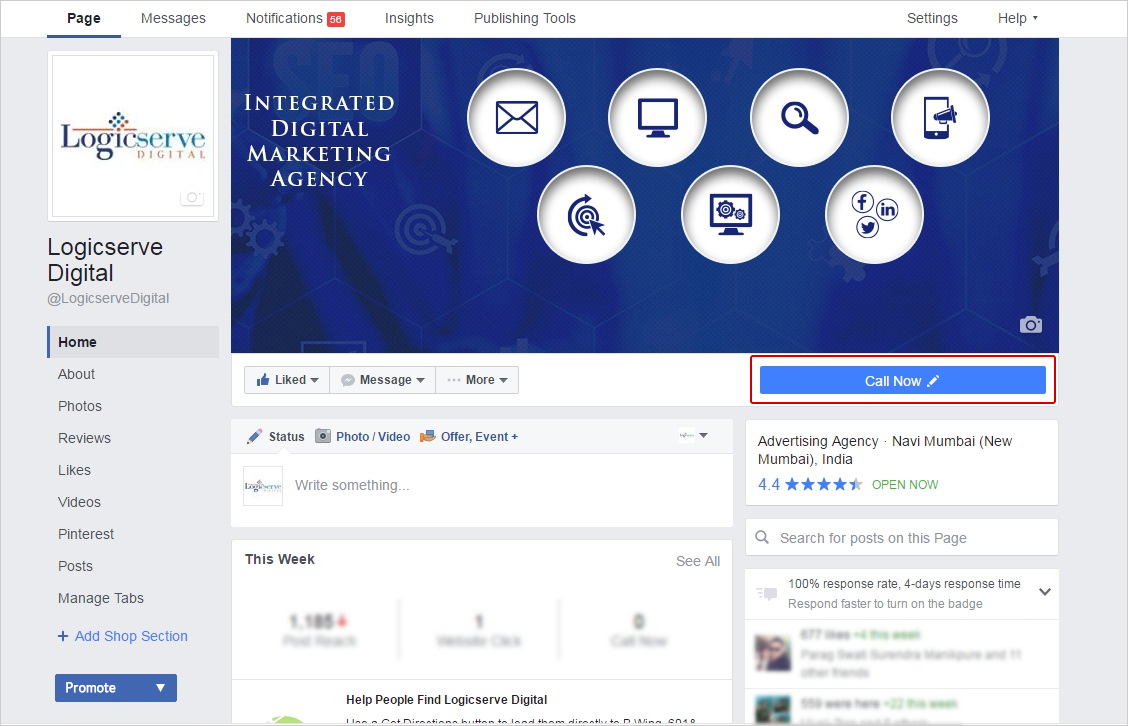This screenshot has width=1128, height=726.
Task: Open Manage Tabs in the sidebar
Action: (101, 598)
